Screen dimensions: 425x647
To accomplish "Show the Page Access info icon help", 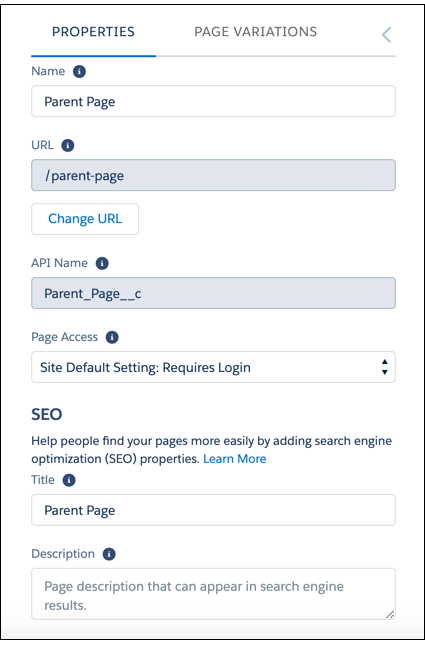I will [112, 337].
